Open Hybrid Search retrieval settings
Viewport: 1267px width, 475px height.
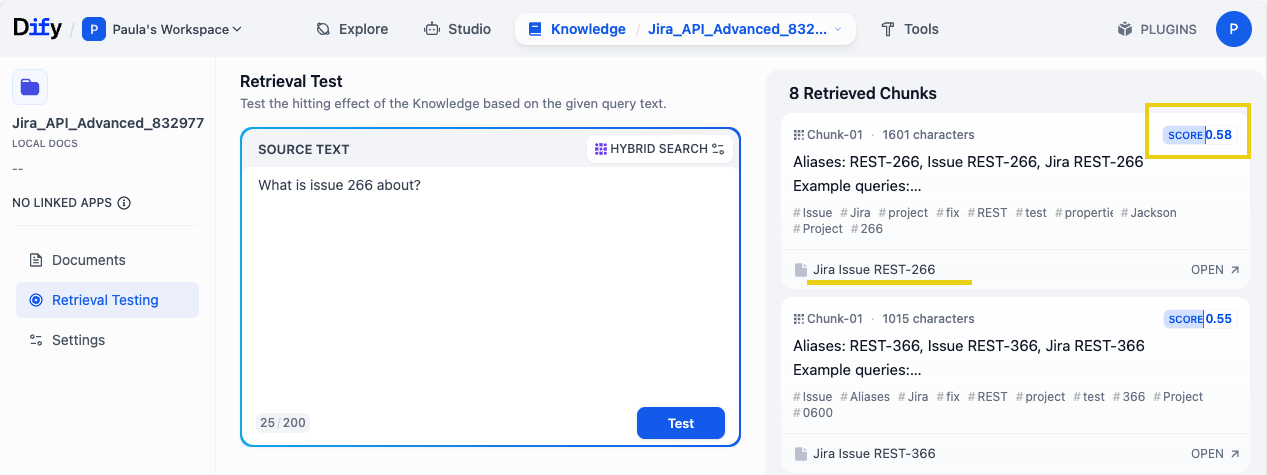pyautogui.click(x=659, y=149)
